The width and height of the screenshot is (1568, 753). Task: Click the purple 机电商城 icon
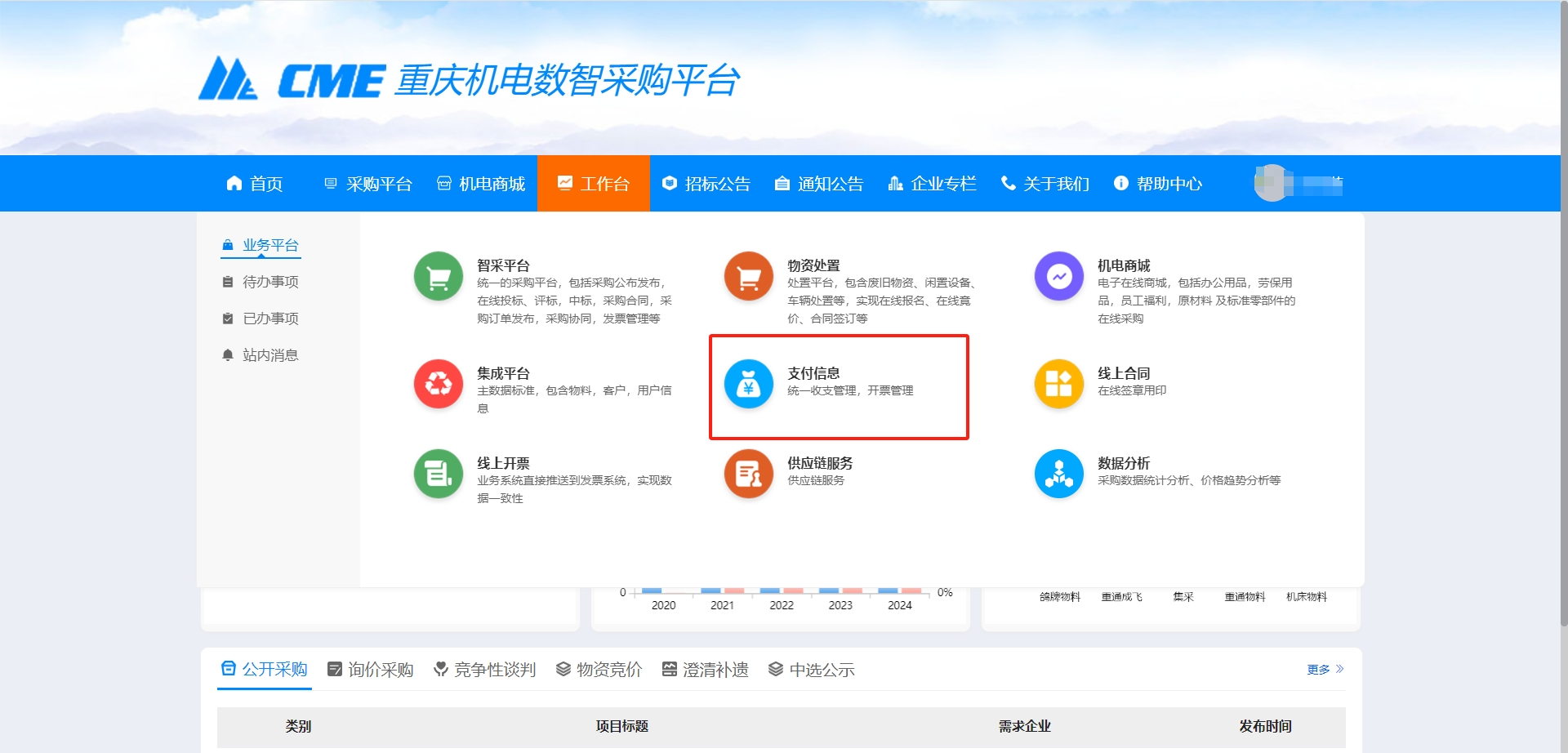point(1058,277)
